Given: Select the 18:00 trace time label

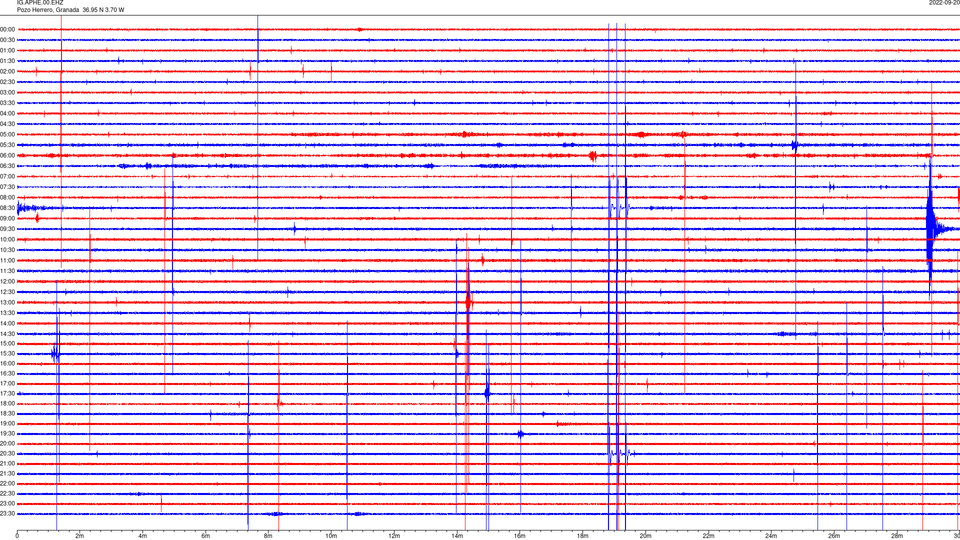Looking at the screenshot, I should (7, 403).
